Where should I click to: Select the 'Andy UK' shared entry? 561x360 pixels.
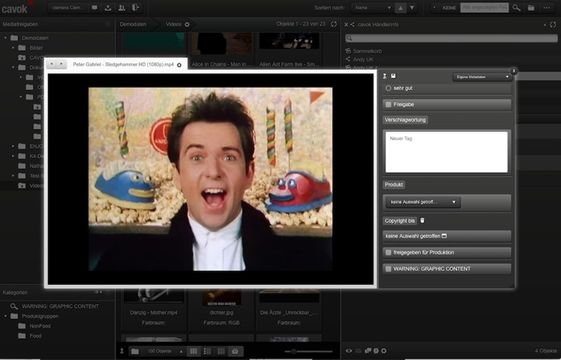tap(363, 59)
